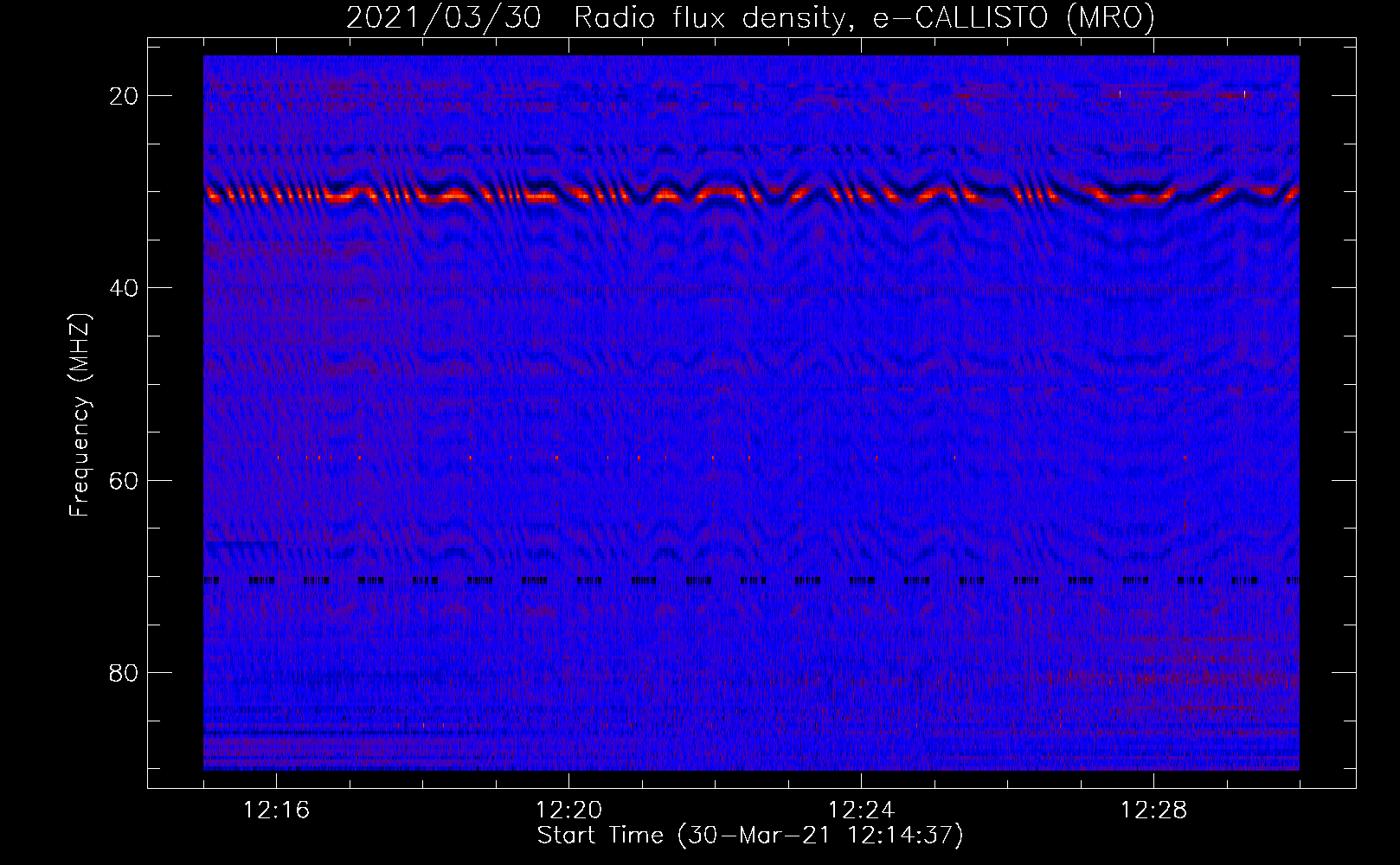Click the '12:16' time tick label
This screenshot has width=1400, height=865.
pos(276,811)
